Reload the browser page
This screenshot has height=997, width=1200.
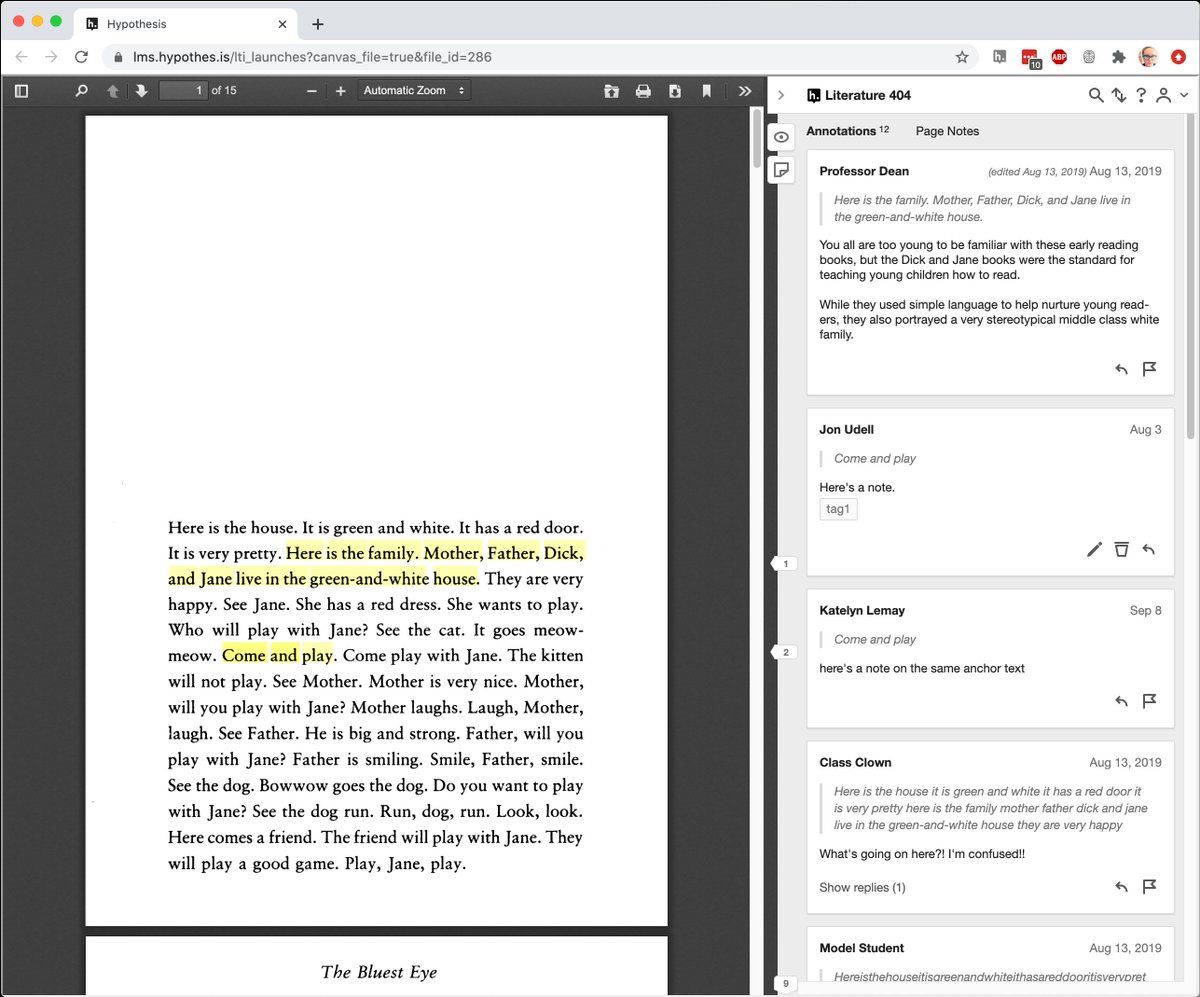click(x=82, y=57)
